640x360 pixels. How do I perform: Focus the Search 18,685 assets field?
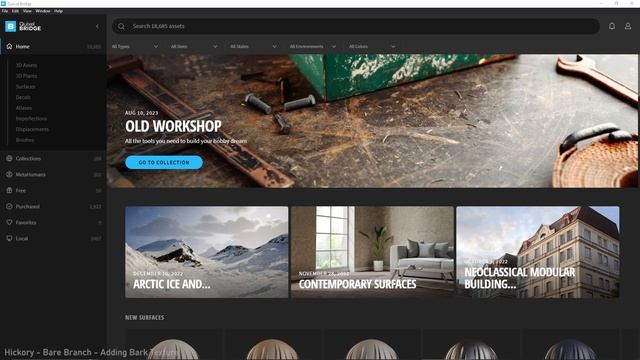356,26
